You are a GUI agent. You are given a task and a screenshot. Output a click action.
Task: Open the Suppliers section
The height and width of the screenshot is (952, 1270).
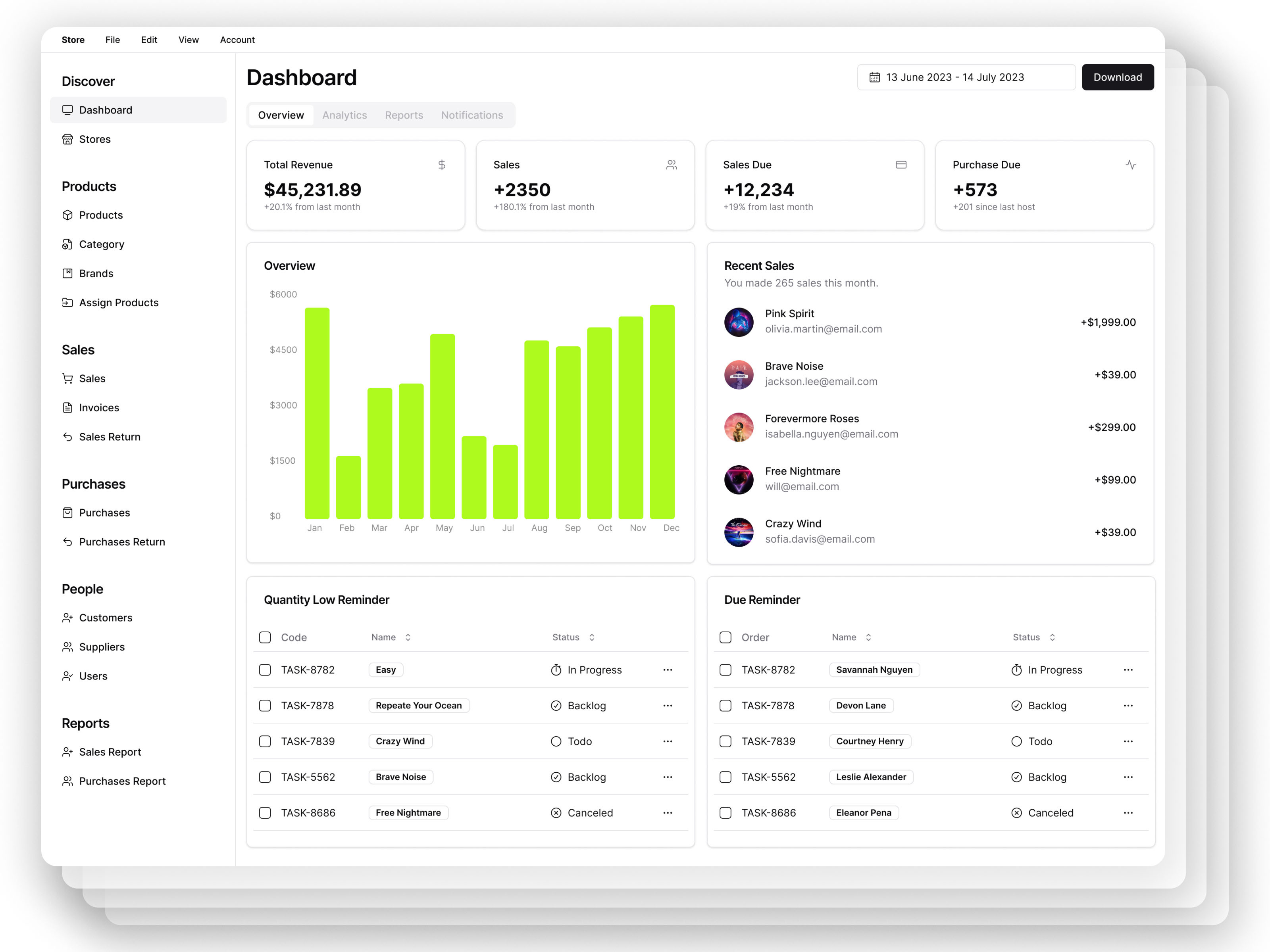tap(102, 647)
